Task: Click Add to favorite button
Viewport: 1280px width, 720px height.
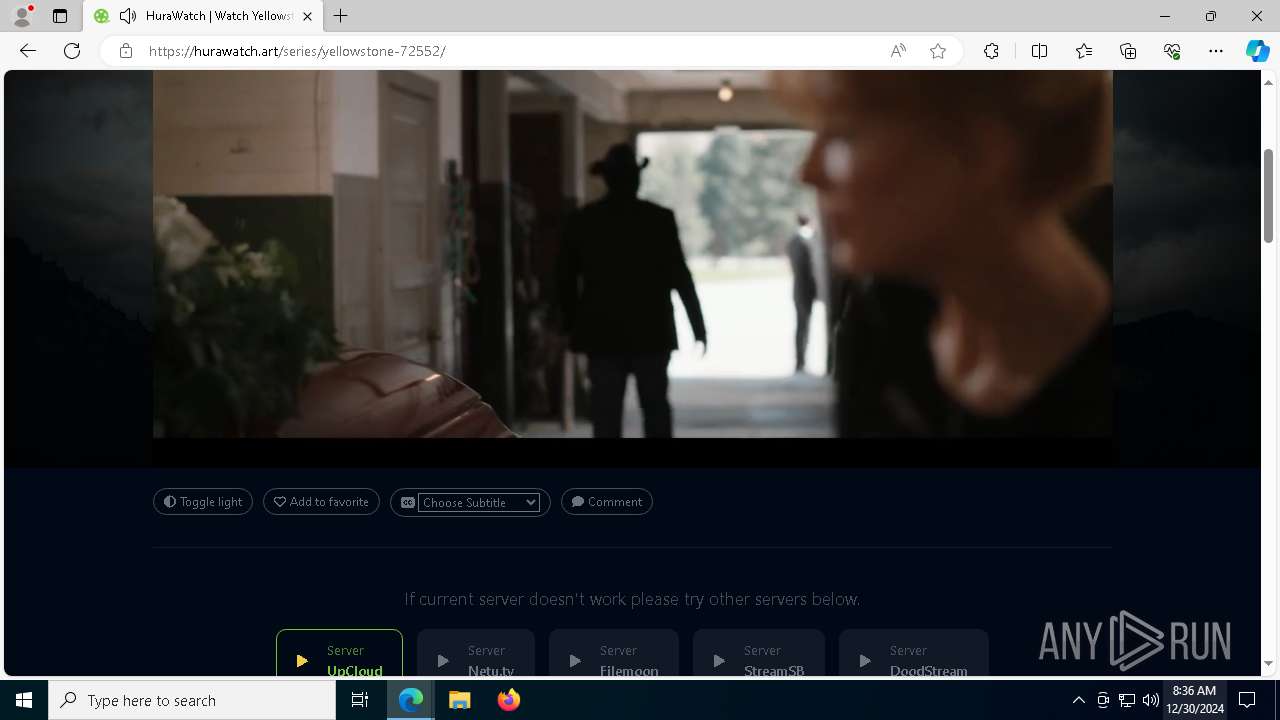Action: (321, 502)
